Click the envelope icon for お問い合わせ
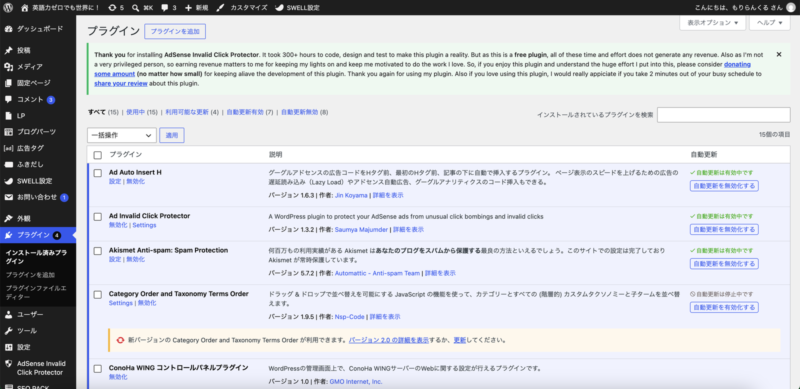Screen dimensions: 800x389 [8, 197]
